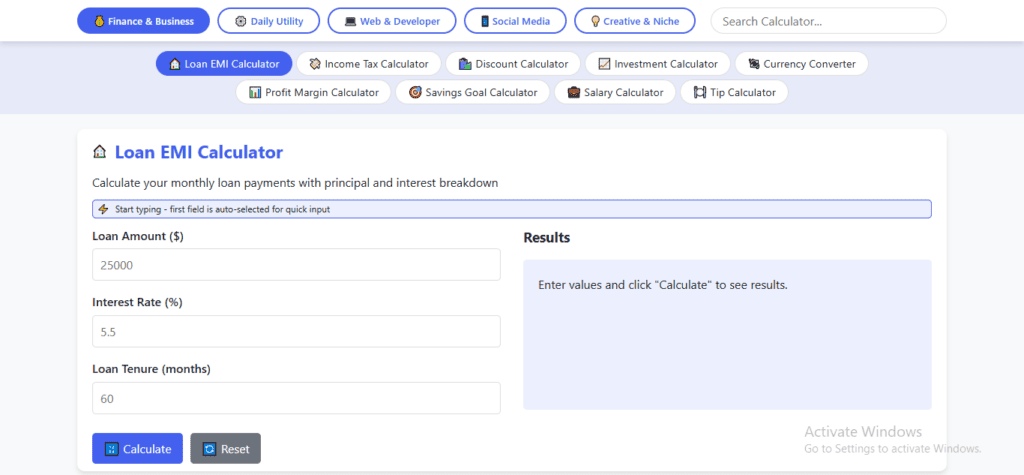The image size is (1024, 475).
Task: Click the Interest Rate input field
Action: 296,331
